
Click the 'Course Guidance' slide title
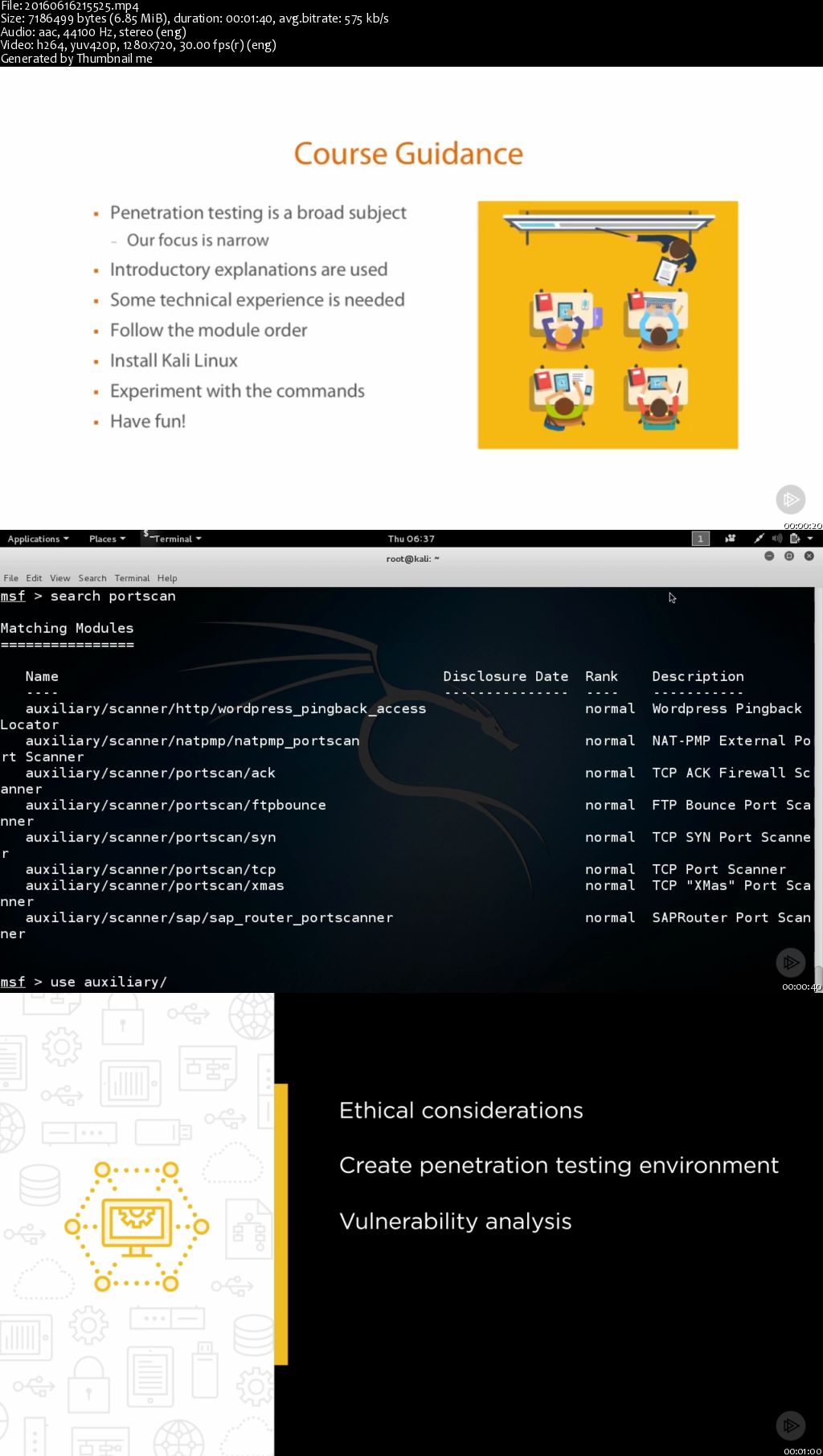click(x=408, y=154)
